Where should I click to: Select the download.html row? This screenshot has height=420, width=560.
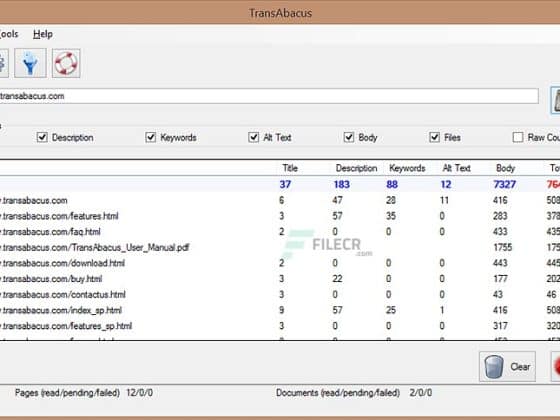279,263
